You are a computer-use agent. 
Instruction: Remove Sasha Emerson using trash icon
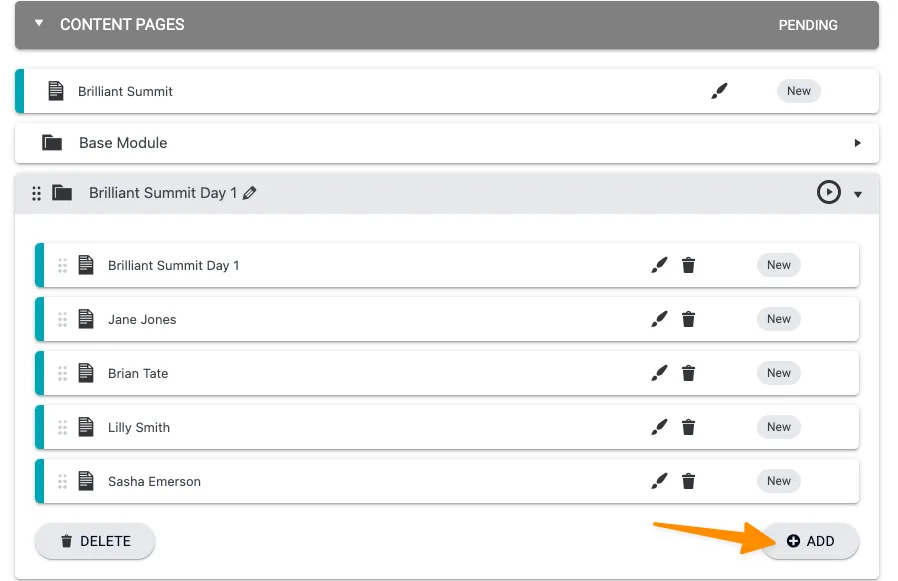(x=688, y=481)
